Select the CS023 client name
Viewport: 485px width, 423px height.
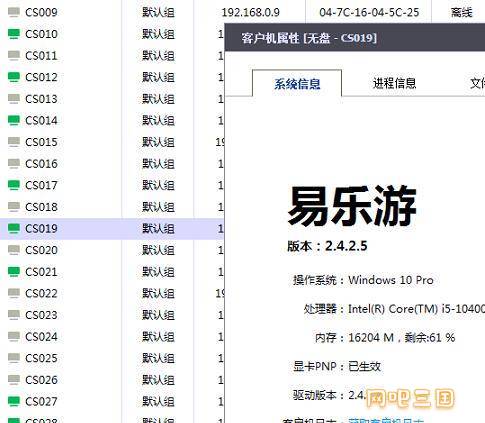tap(41, 315)
